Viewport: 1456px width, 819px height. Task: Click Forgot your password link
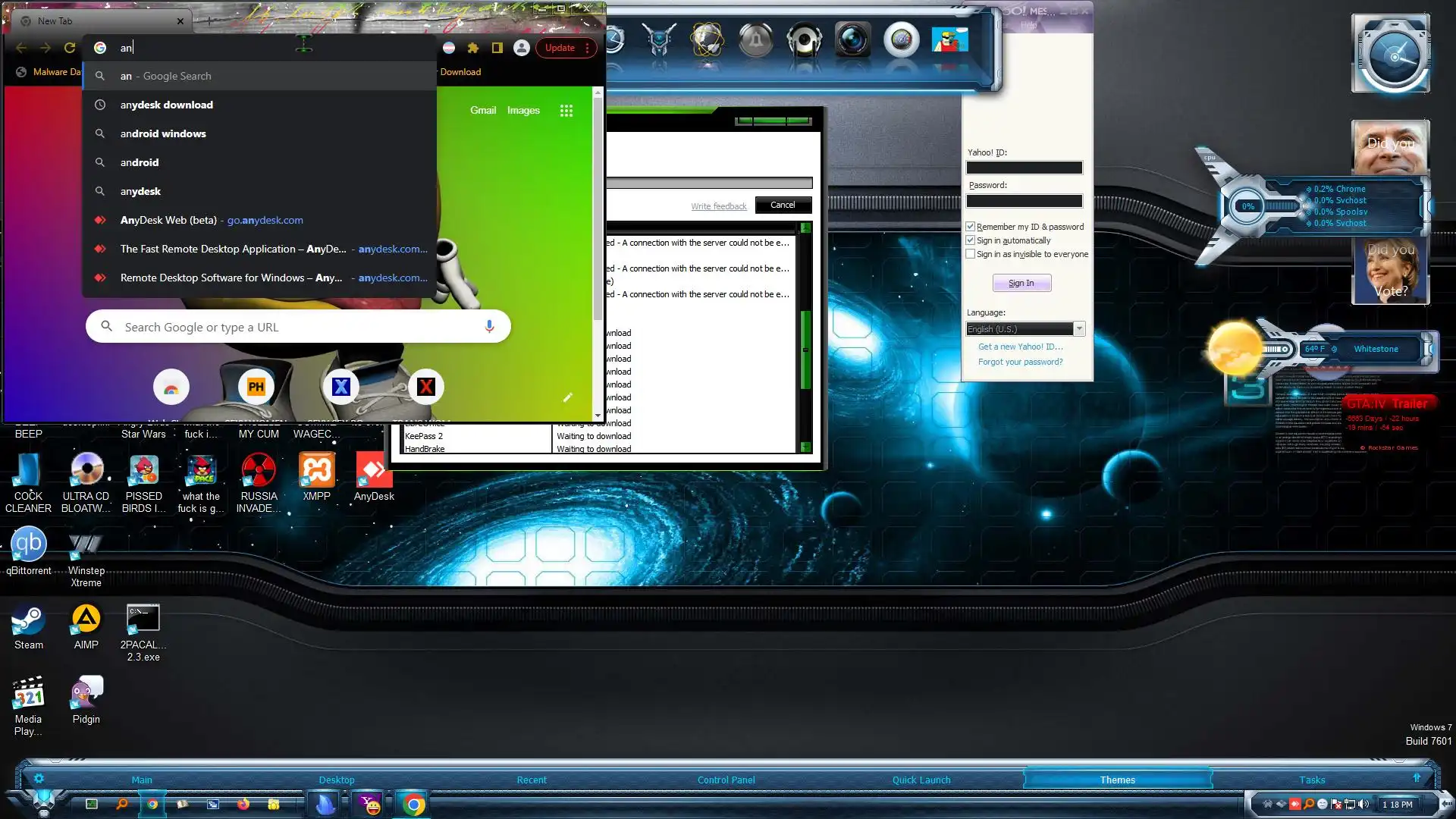coord(1020,362)
